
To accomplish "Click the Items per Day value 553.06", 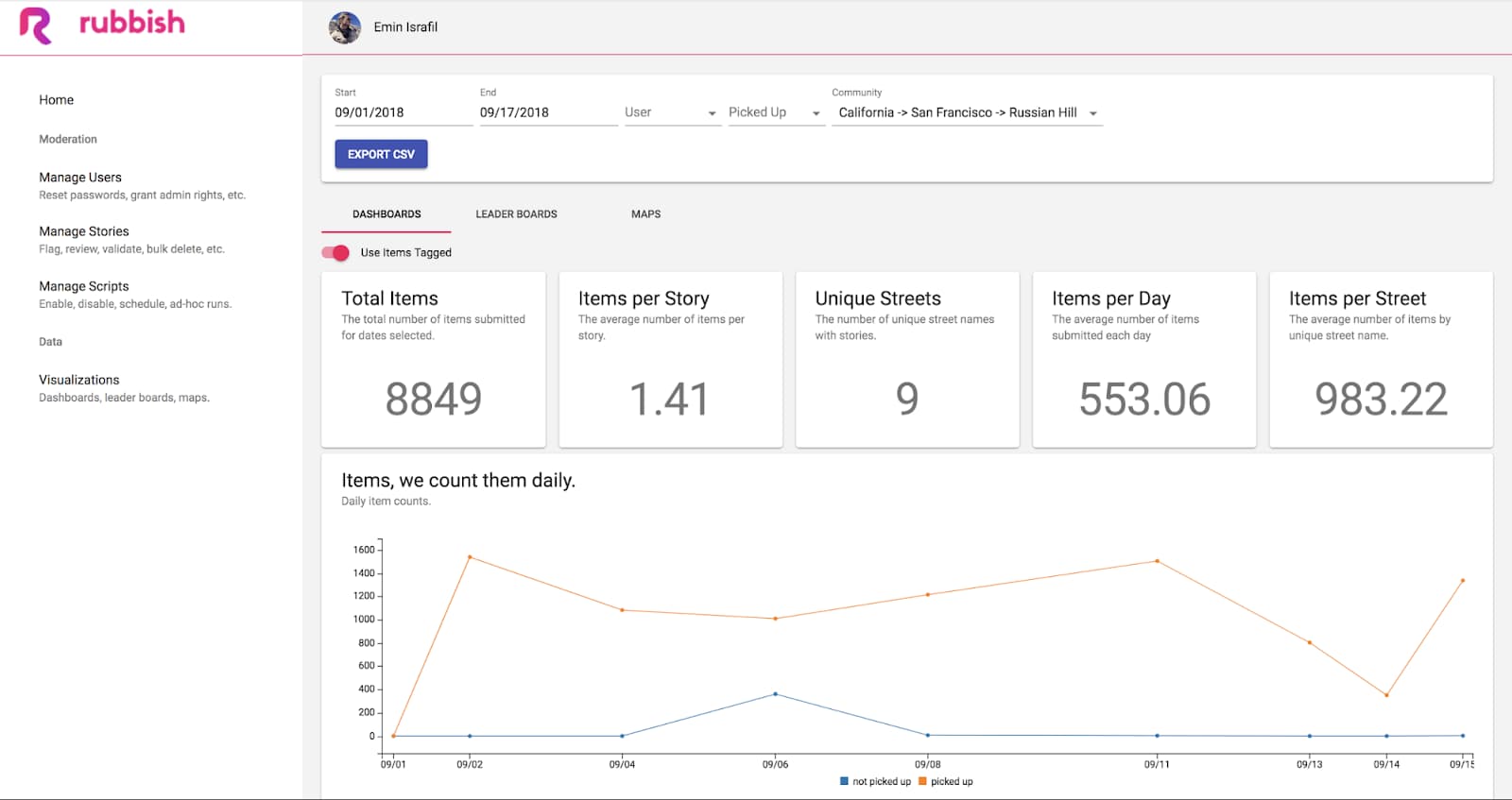I will point(1144,400).
